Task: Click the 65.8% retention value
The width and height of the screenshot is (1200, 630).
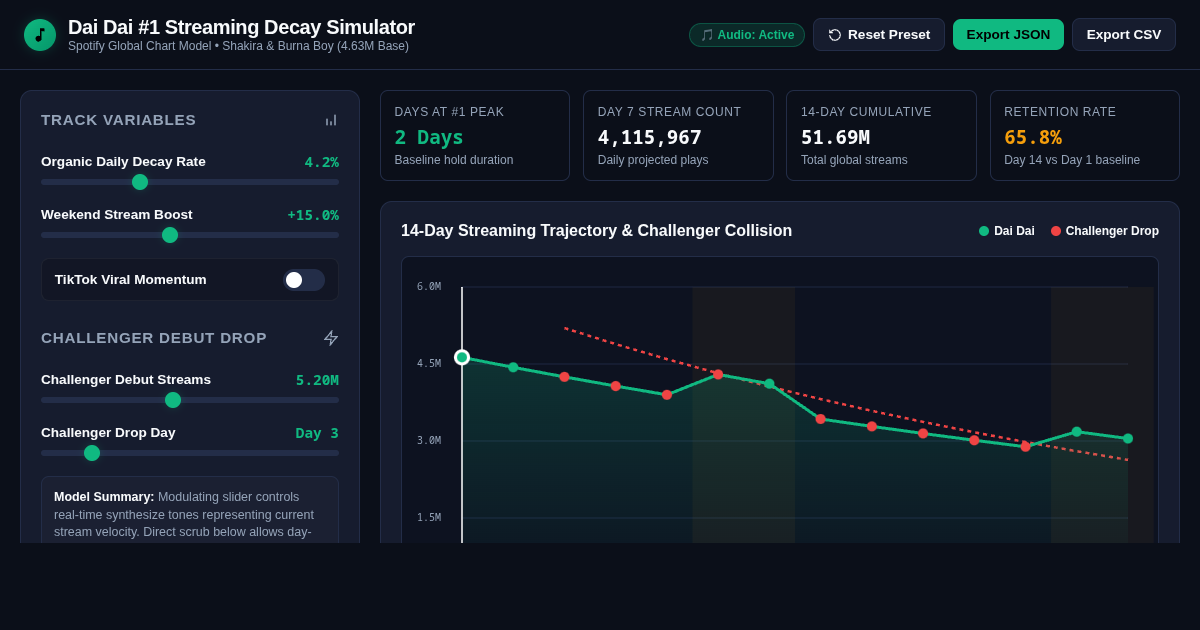Action: point(1033,137)
